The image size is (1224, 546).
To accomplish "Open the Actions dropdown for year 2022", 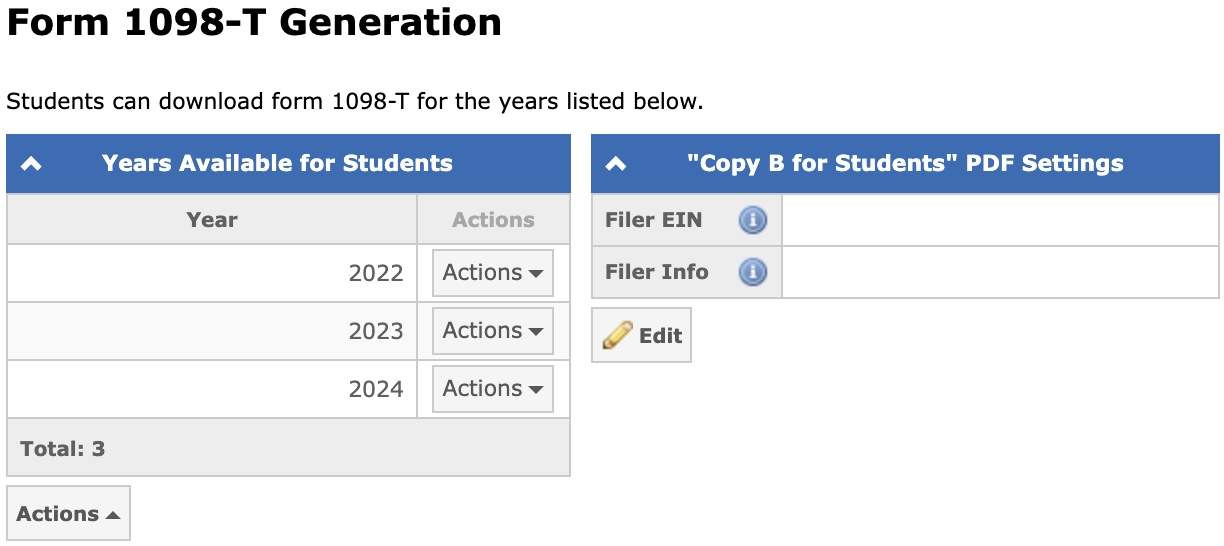I will [x=492, y=273].
